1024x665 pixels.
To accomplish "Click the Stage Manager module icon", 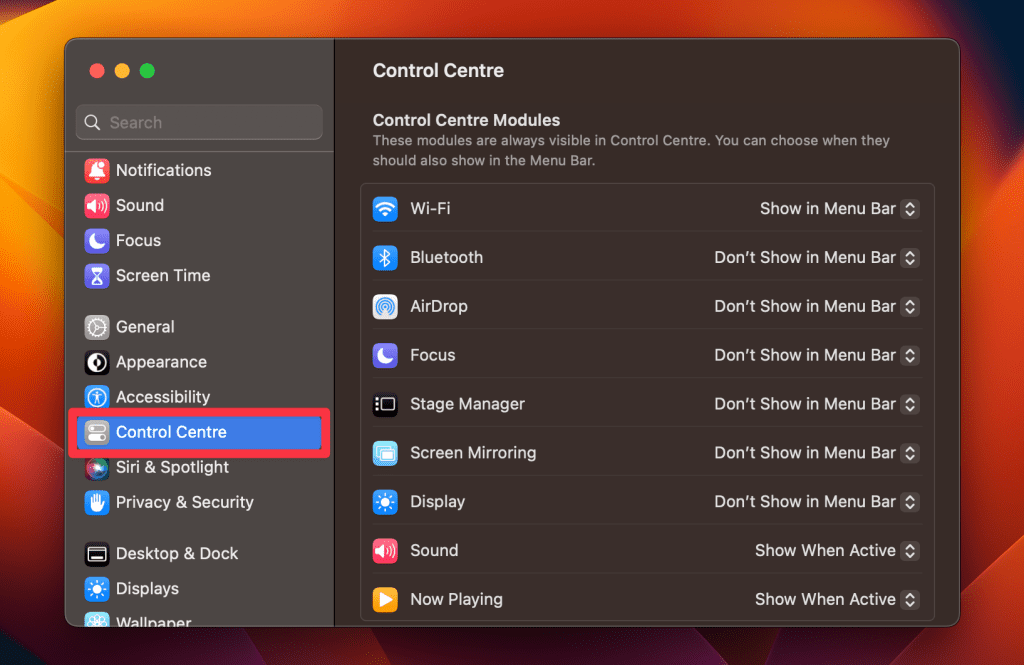I will (x=385, y=405).
